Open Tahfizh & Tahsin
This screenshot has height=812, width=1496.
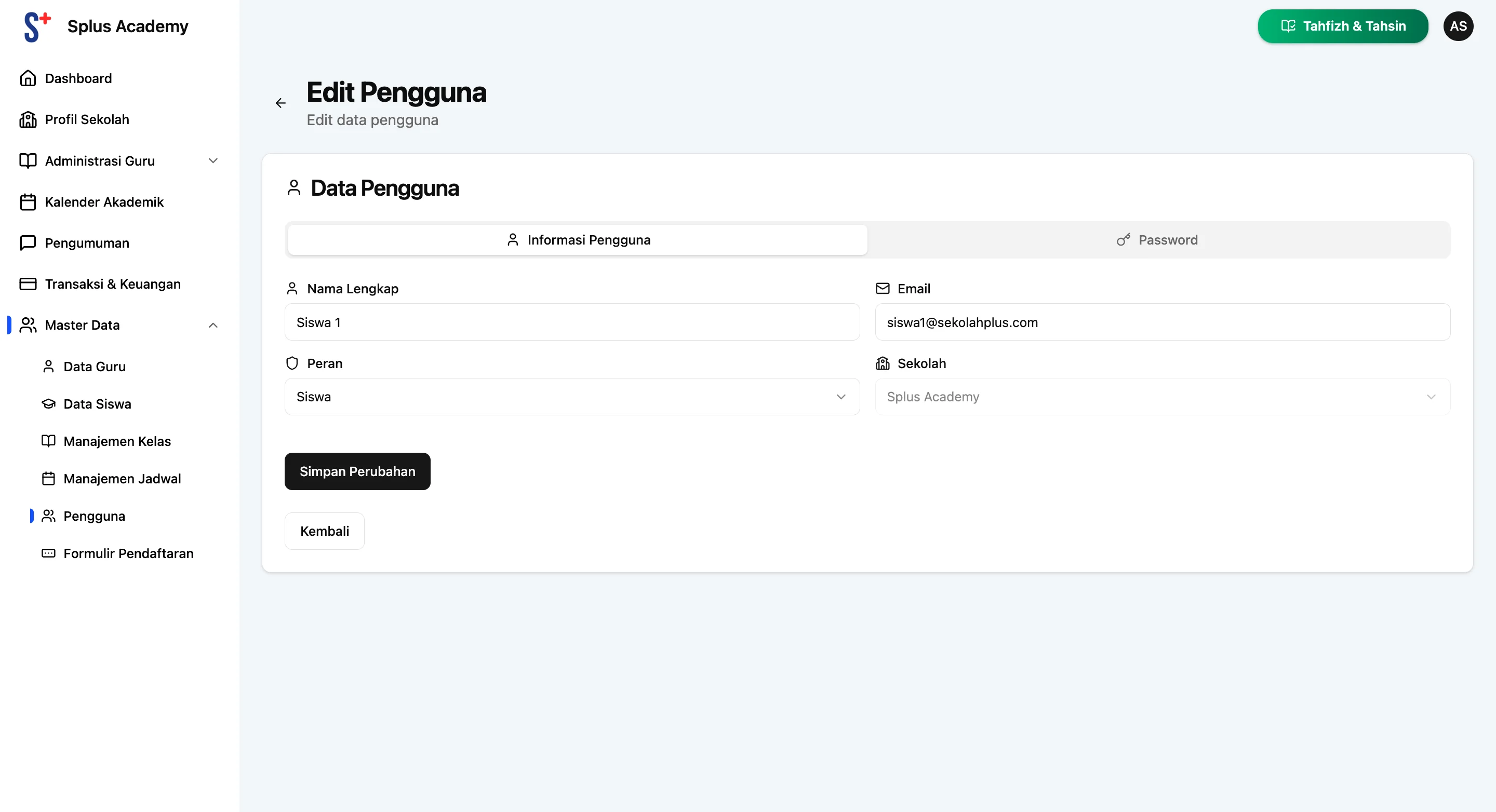pos(1342,25)
